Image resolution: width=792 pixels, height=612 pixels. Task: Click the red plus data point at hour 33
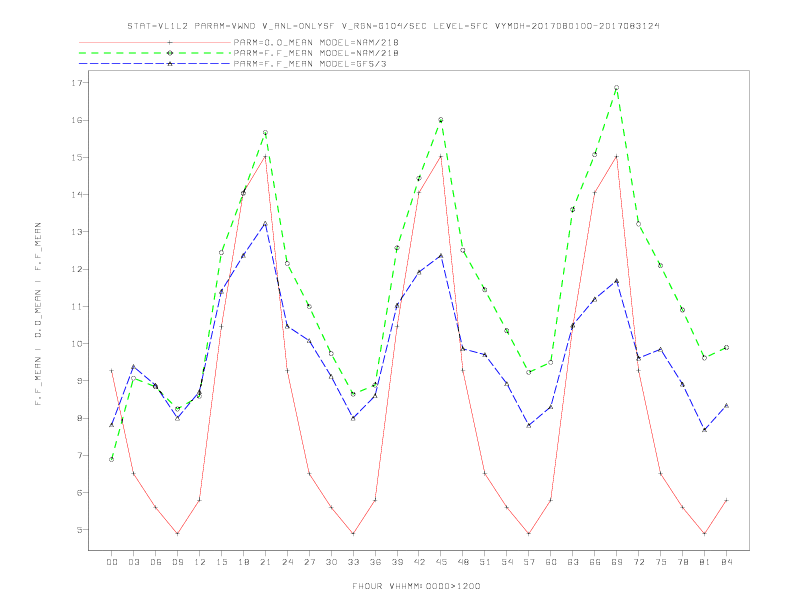point(353,533)
